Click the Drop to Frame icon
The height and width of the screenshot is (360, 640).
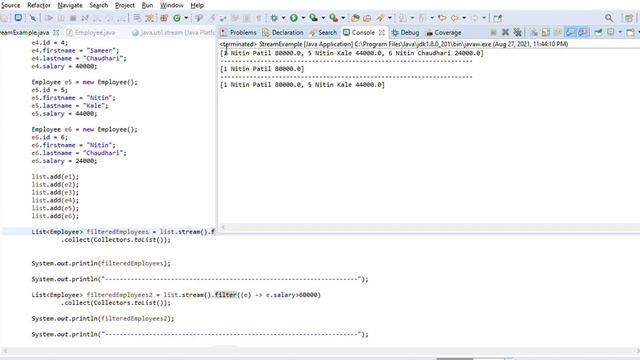click(x=137, y=18)
